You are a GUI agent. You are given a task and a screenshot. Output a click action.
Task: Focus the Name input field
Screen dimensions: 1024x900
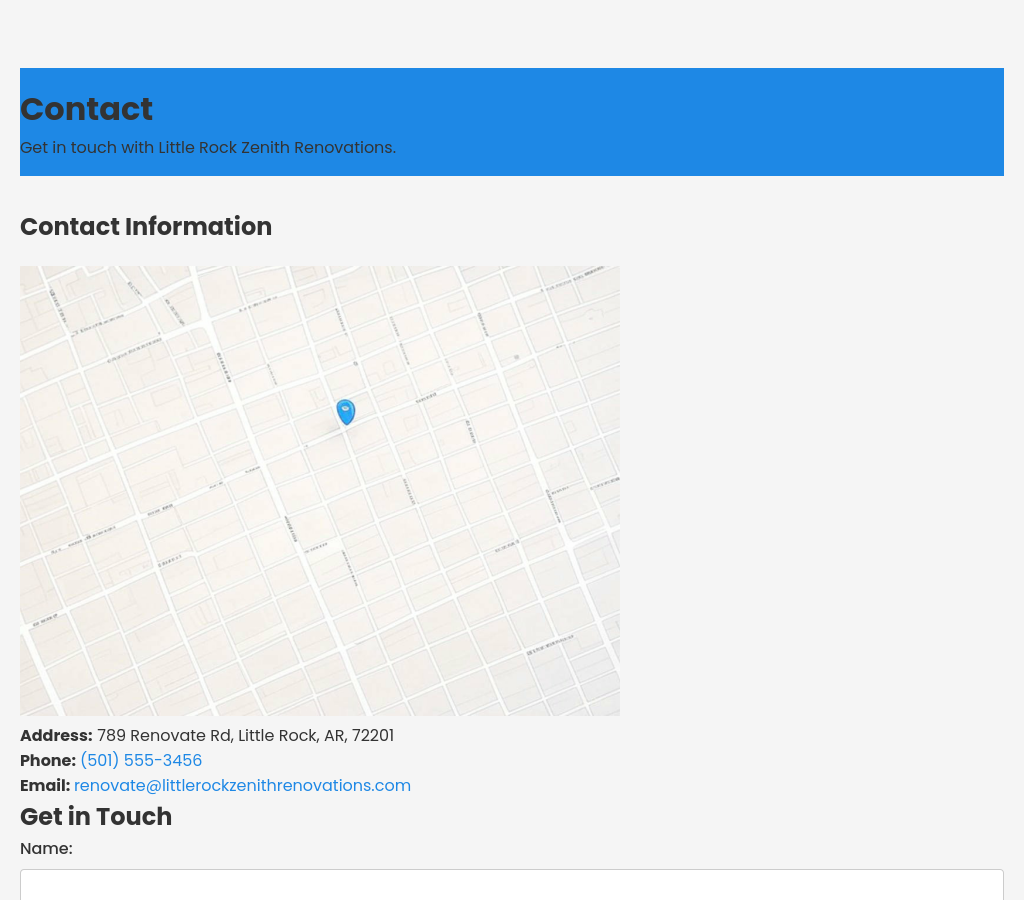(511, 884)
